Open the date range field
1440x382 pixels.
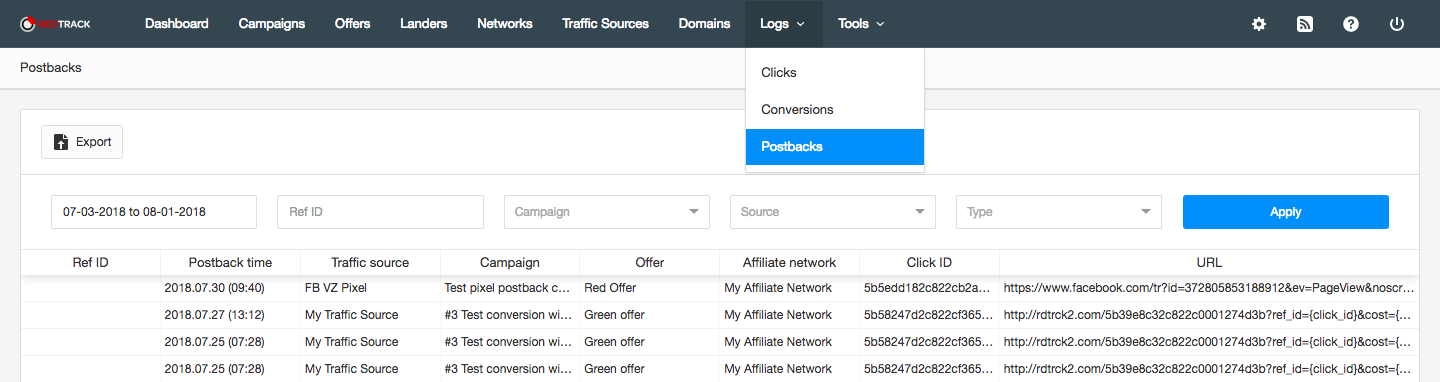point(154,212)
